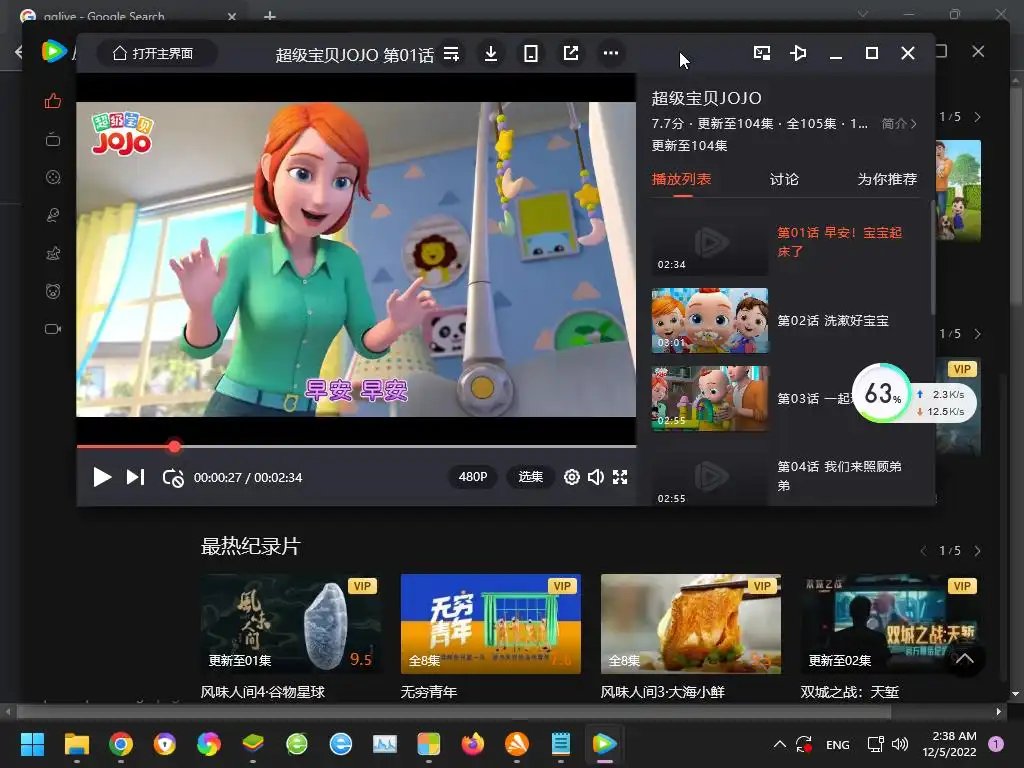1024x768 pixels.
Task: Select the 播放列表 tab
Action: pos(682,179)
